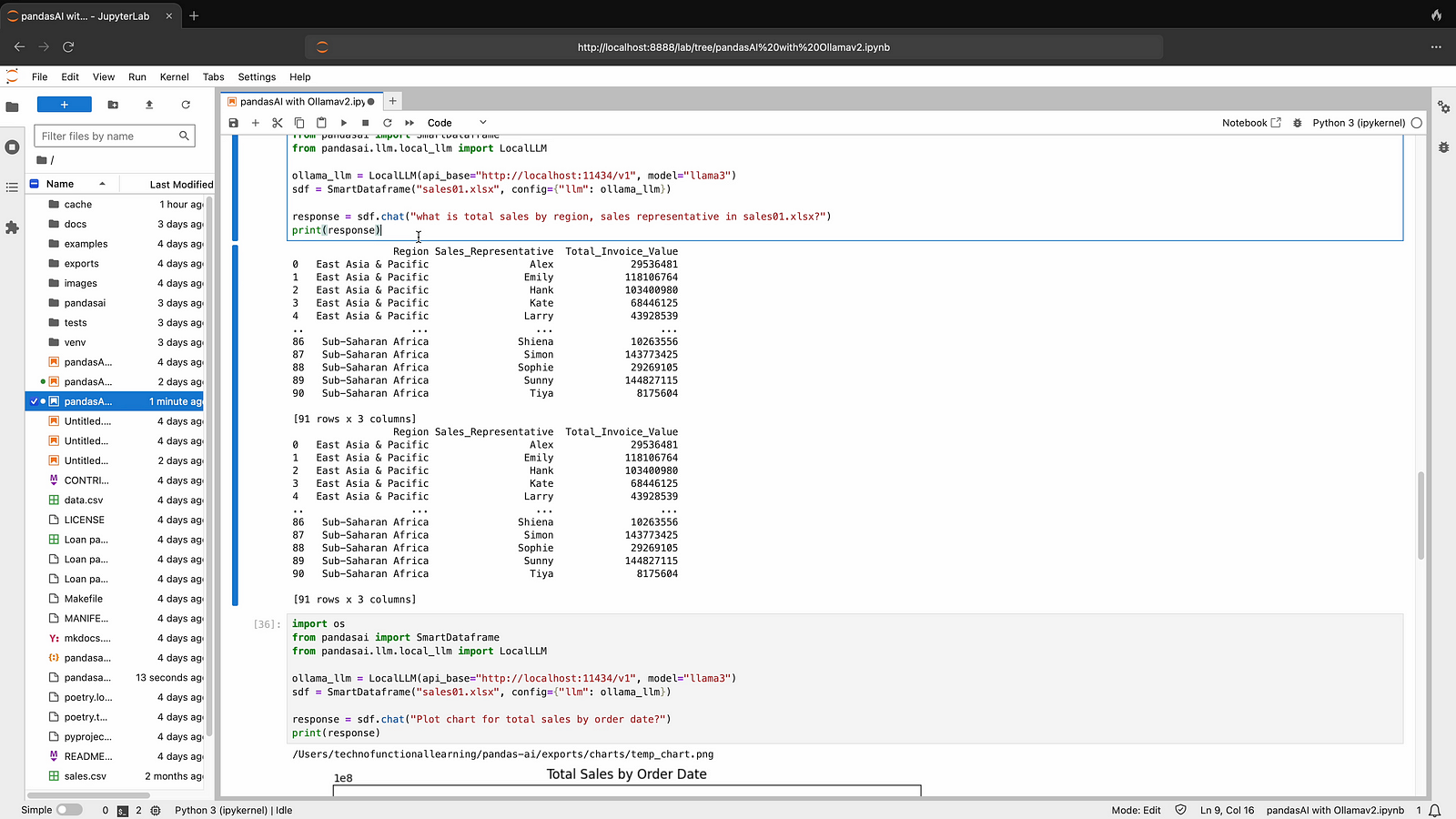Run the selected cell with play button
The image size is (1456, 819).
(x=343, y=123)
